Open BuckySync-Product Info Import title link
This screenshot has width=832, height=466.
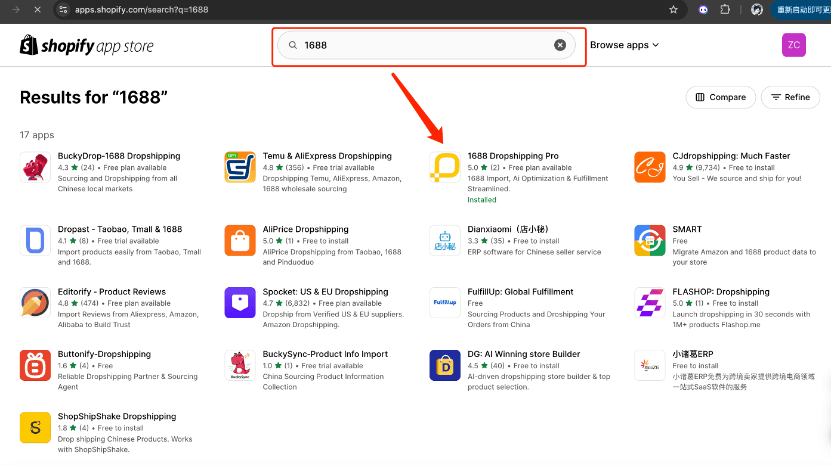pyautogui.click(x=325, y=354)
